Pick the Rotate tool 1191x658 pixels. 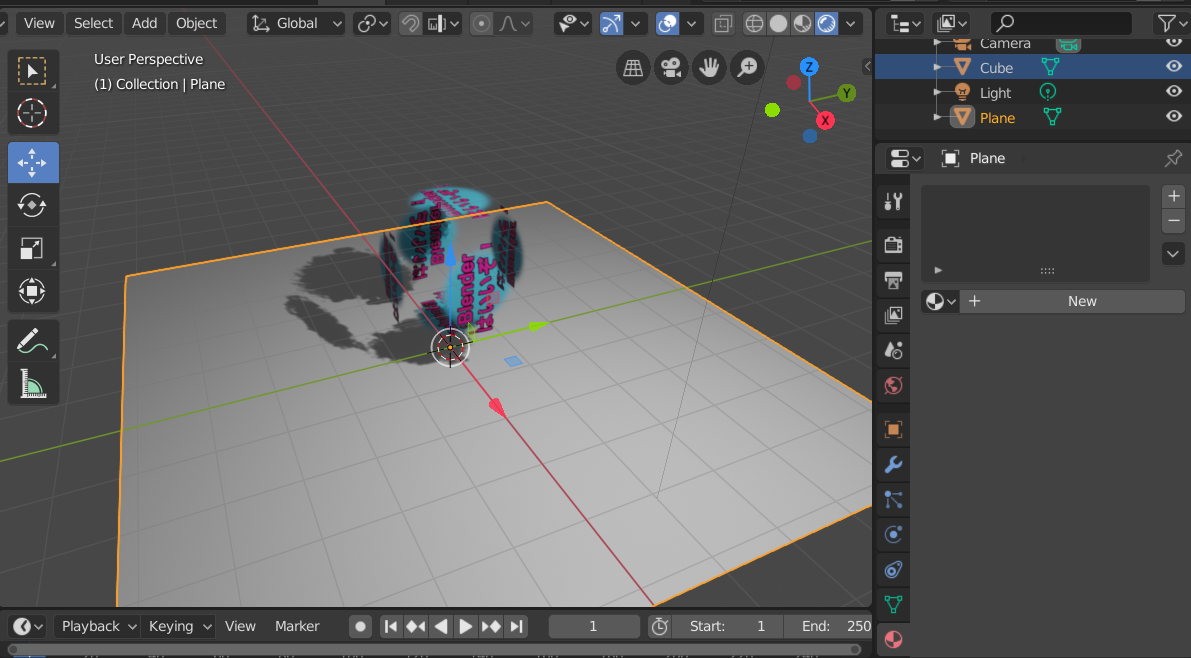(32, 205)
